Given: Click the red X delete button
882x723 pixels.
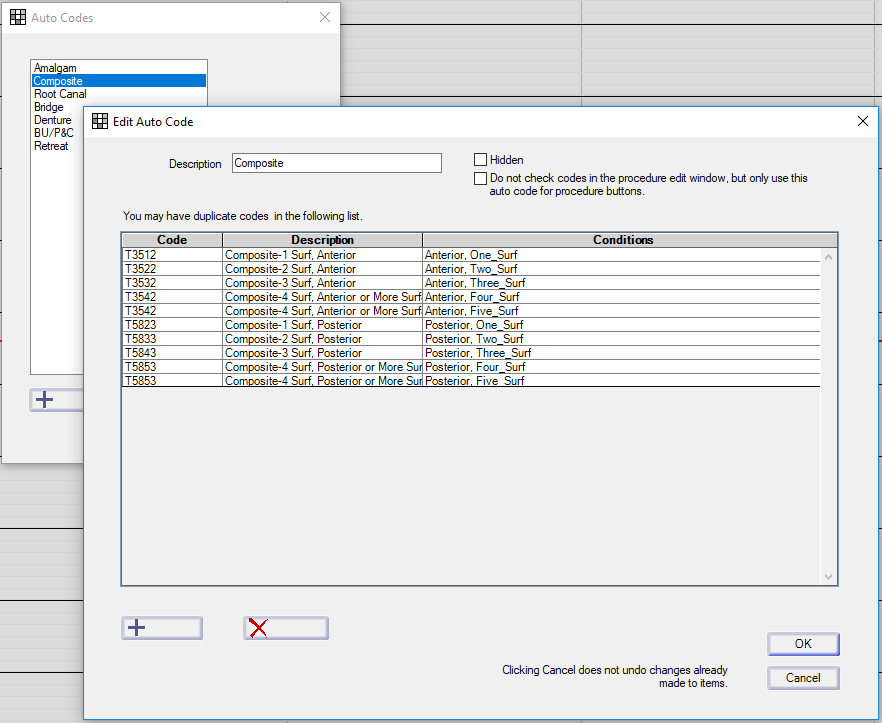Looking at the screenshot, I should coord(286,628).
